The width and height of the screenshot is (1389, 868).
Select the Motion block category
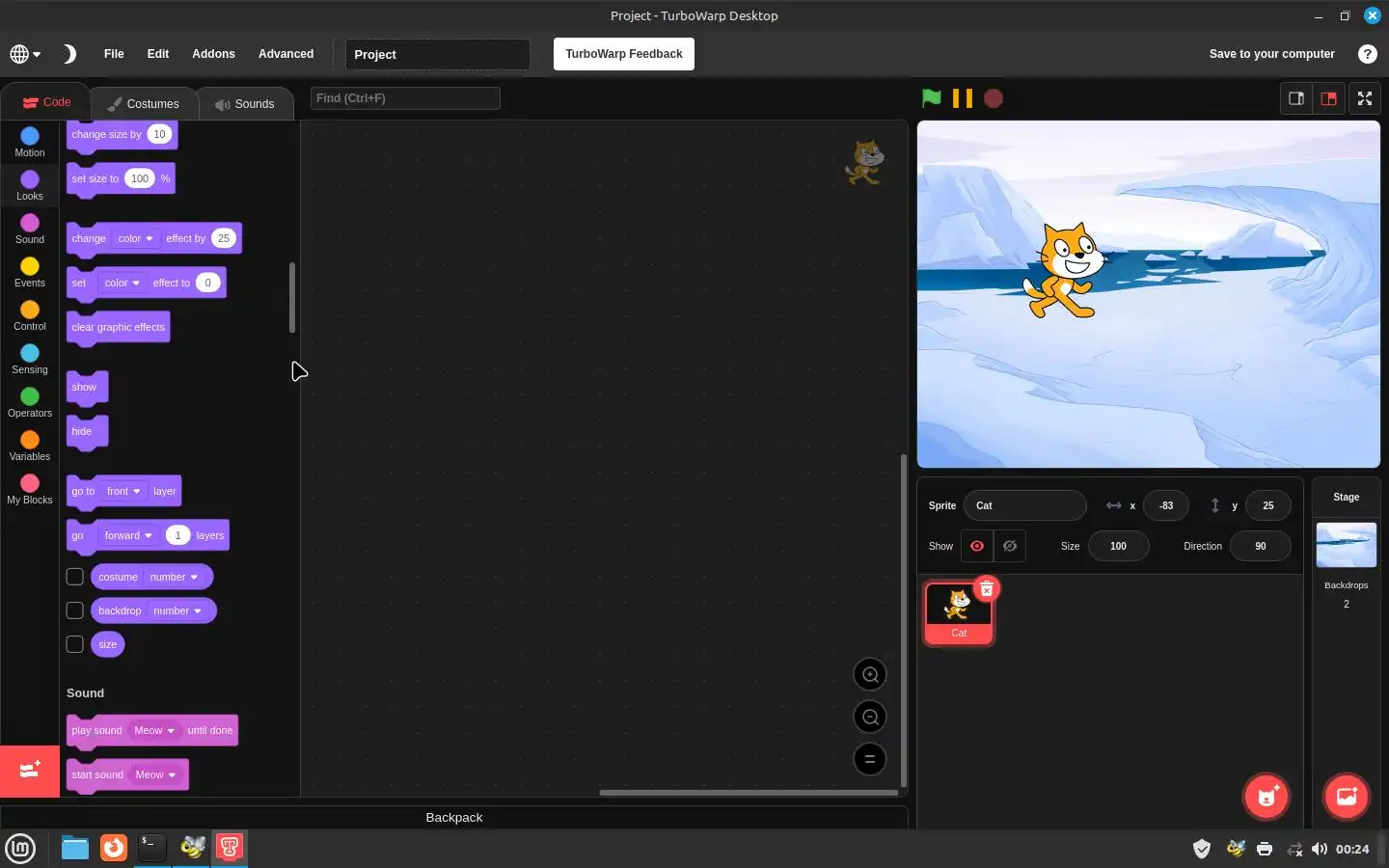[30, 142]
